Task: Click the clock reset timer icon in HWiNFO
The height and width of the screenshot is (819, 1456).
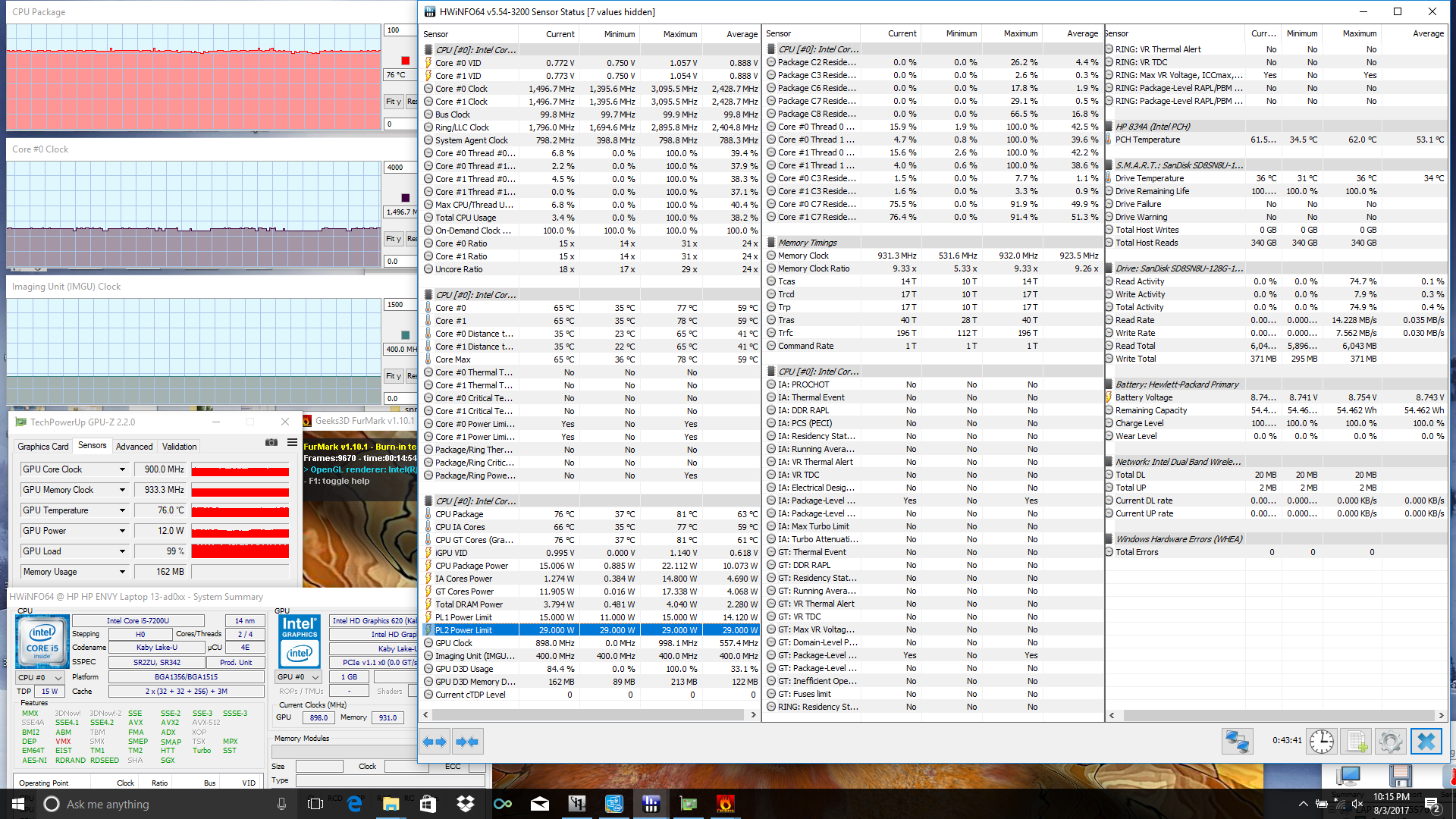Action: [x=1321, y=741]
